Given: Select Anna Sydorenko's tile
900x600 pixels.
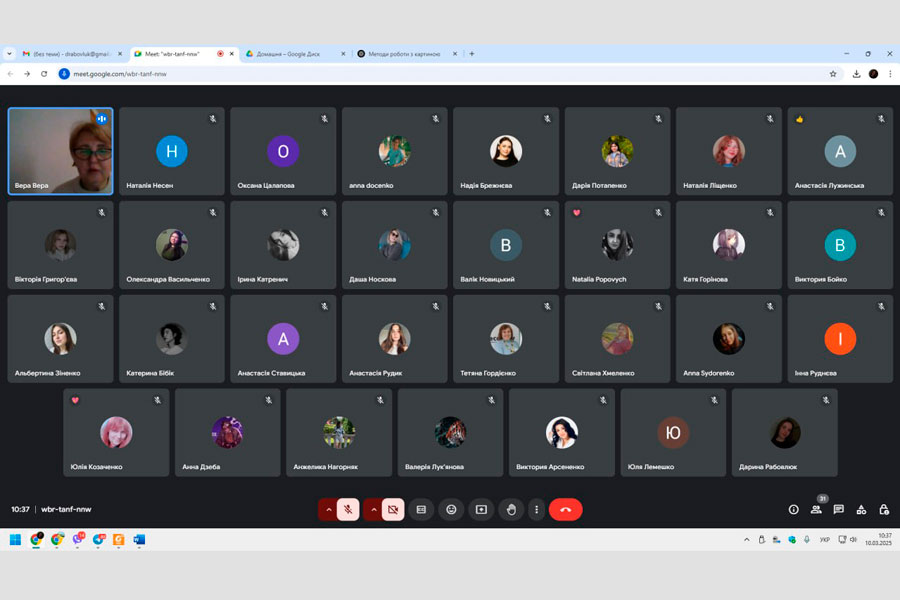Looking at the screenshot, I should point(728,339).
